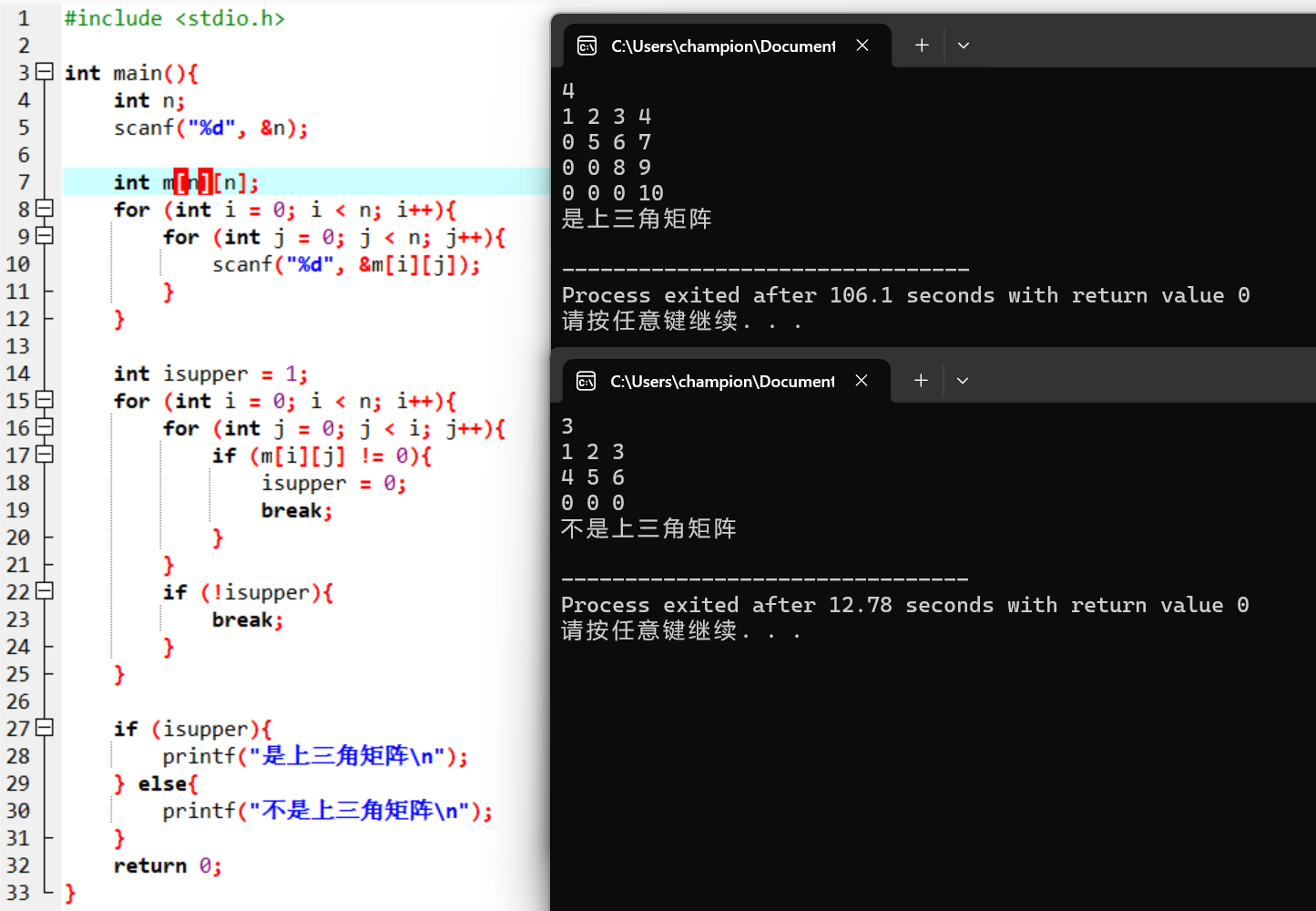
Task: Click 'int main(){' line
Action: click(131, 73)
